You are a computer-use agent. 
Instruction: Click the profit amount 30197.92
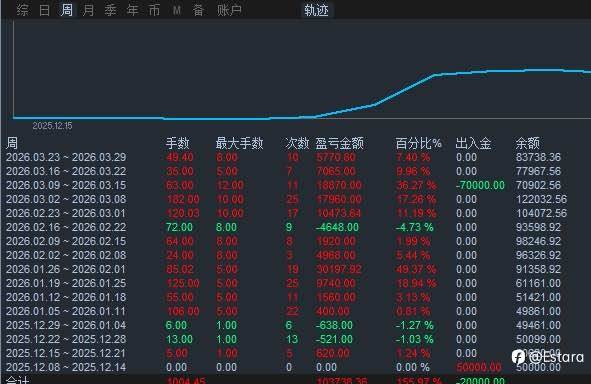(339, 269)
